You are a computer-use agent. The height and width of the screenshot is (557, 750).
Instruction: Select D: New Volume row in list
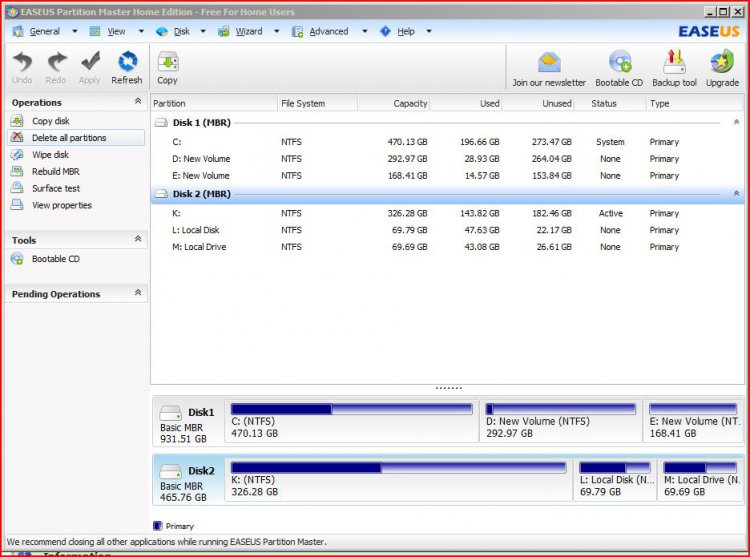tap(447, 159)
